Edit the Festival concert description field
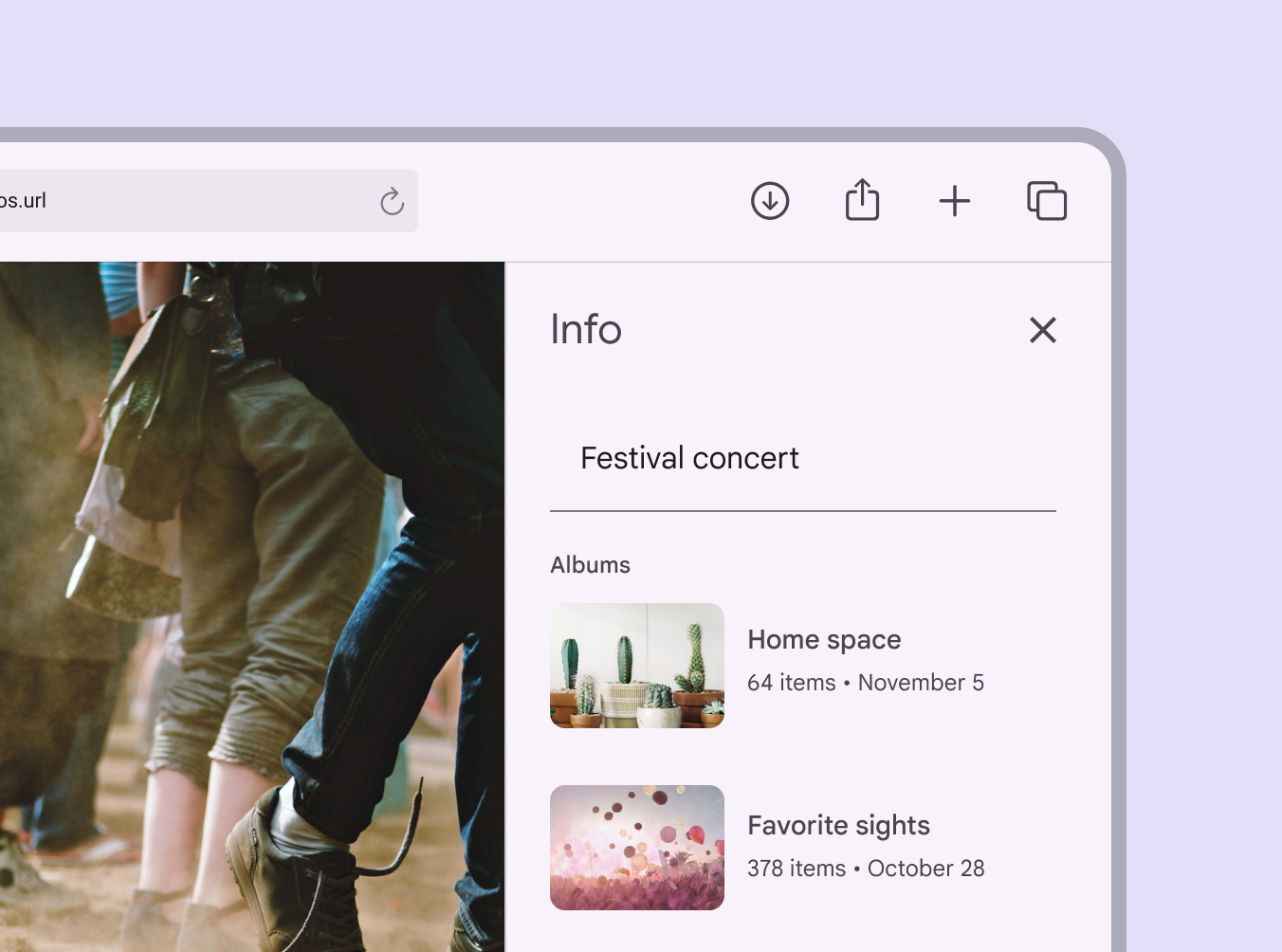Viewport: 1282px width, 952px height. [802, 459]
